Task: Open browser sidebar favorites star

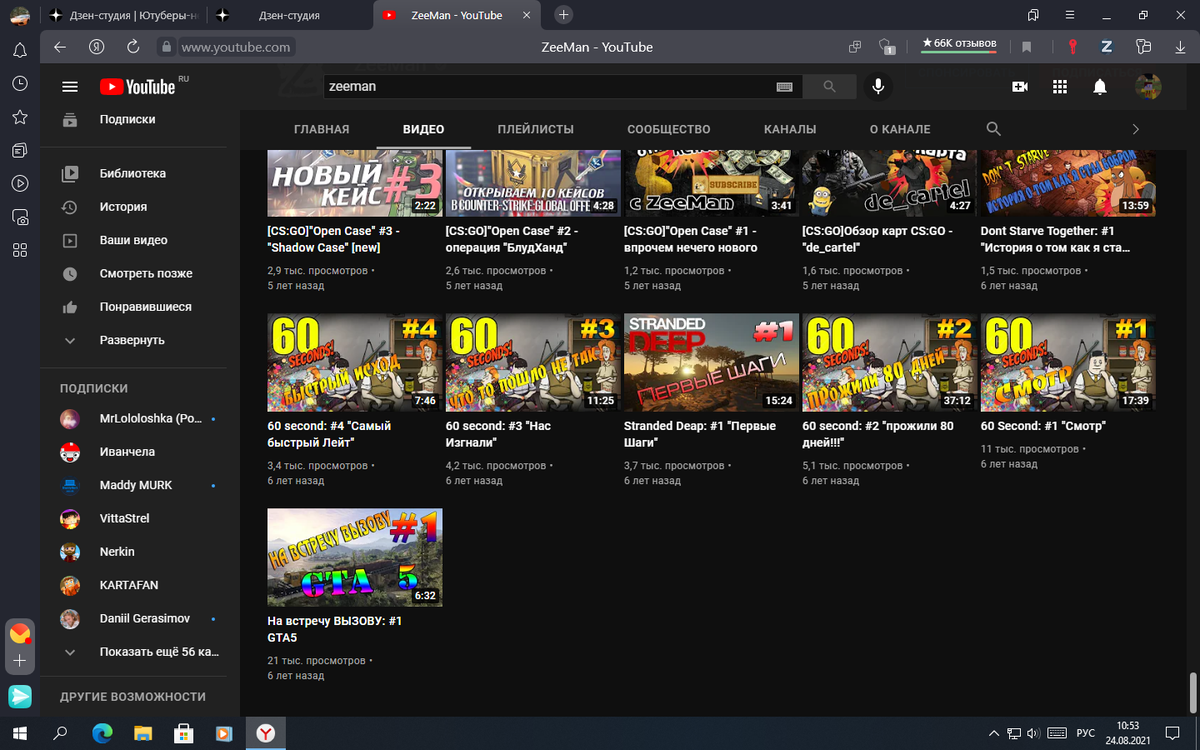Action: [19, 117]
